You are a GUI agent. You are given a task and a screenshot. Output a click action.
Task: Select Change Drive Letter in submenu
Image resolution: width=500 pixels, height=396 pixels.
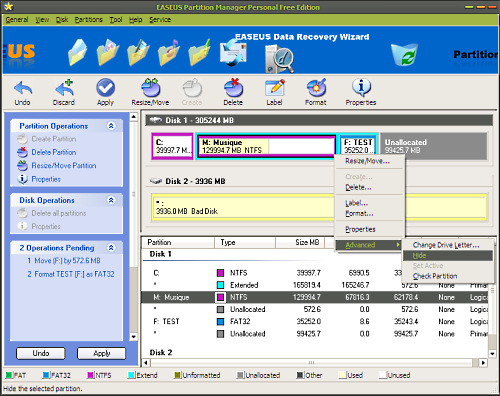click(448, 245)
